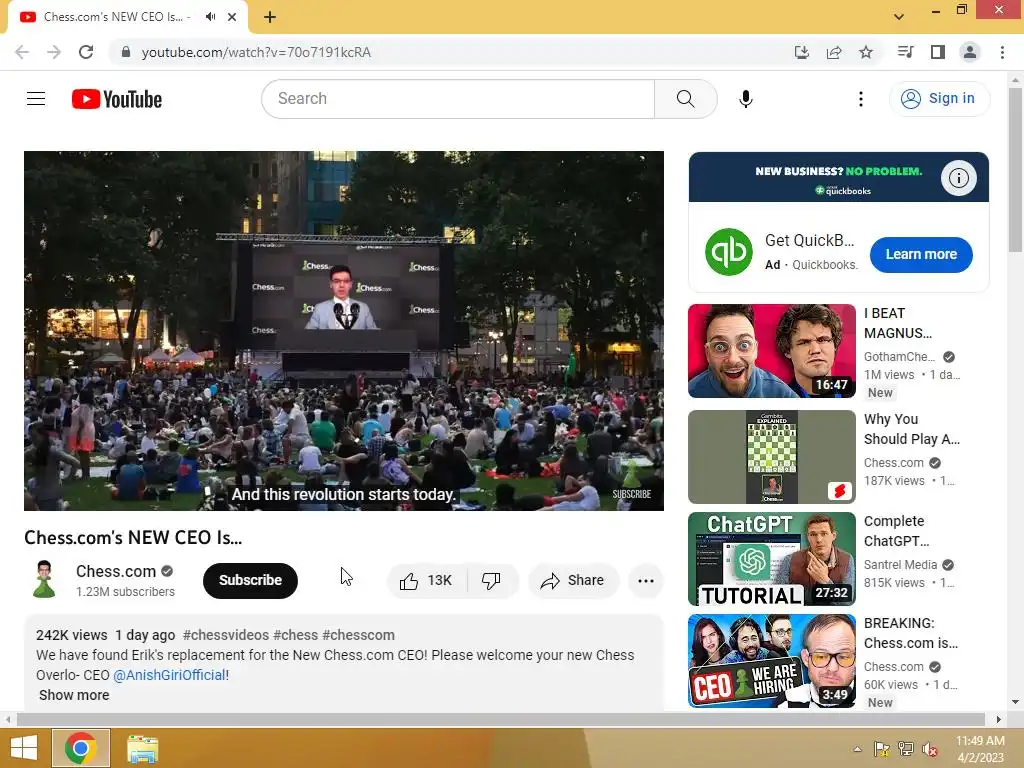The width and height of the screenshot is (1024, 768).
Task: Close the Chess.com YouTube tab
Action: click(232, 17)
